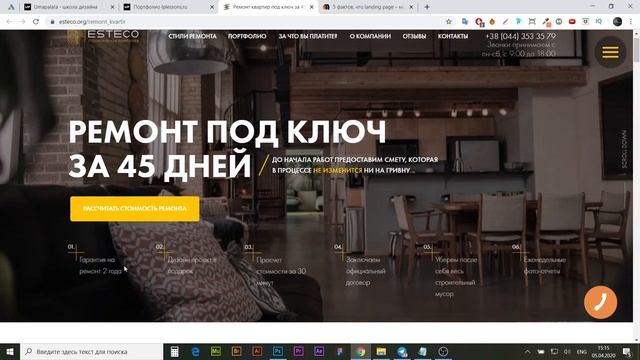
Task: Open new browser tab
Action: (427, 7)
